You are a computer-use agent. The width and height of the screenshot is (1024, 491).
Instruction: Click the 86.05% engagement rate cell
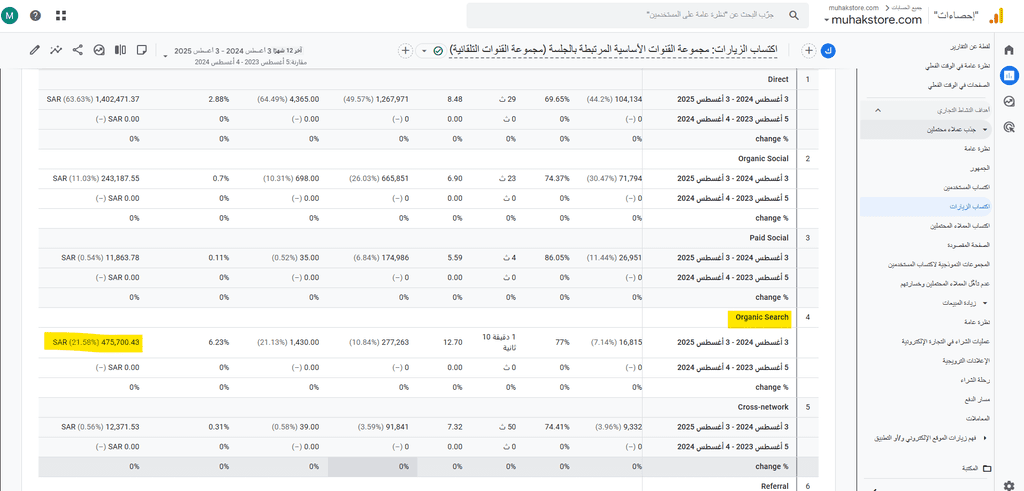coord(556,257)
